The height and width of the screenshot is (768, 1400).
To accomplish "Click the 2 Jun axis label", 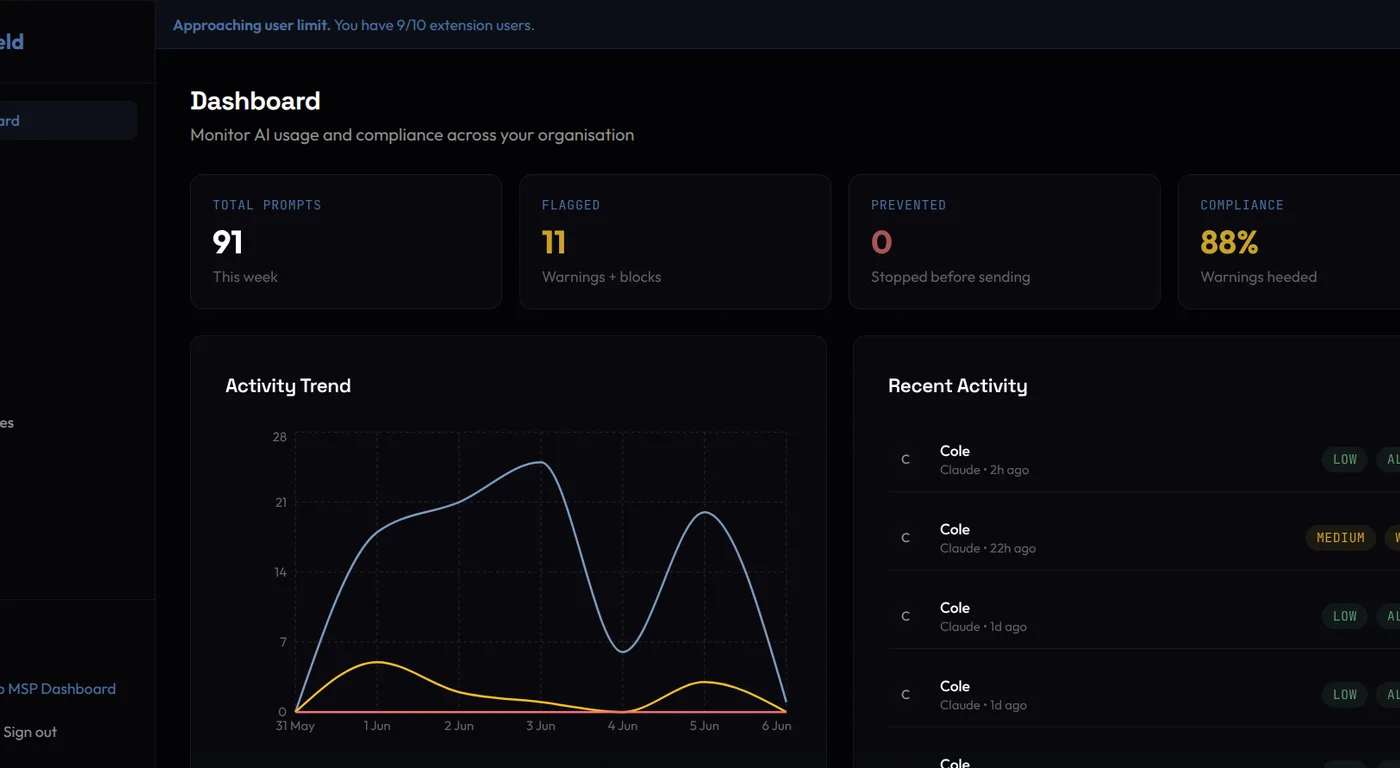I will (459, 726).
